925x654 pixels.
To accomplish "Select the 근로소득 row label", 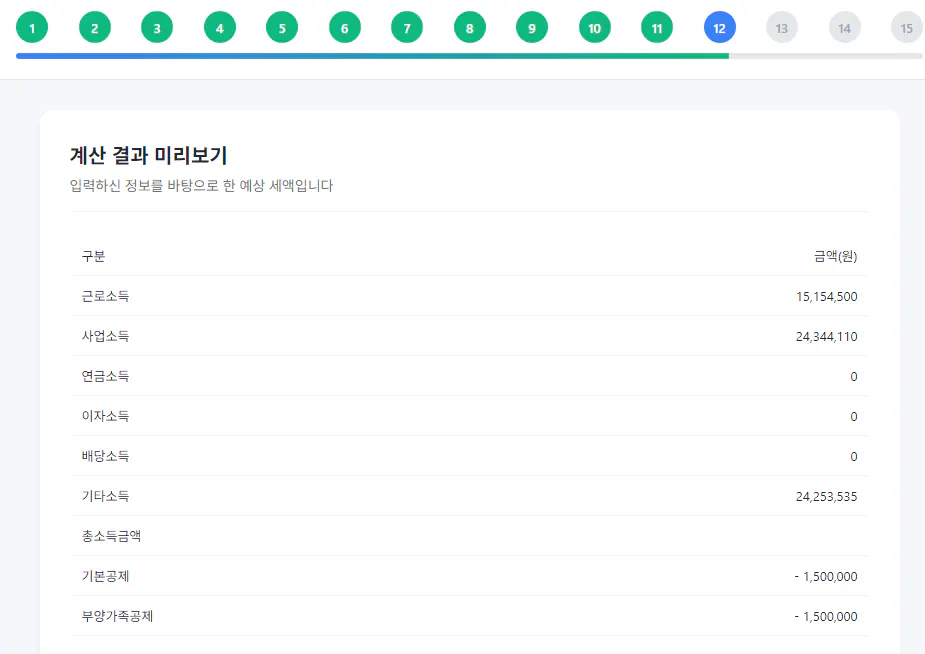I will point(105,296).
